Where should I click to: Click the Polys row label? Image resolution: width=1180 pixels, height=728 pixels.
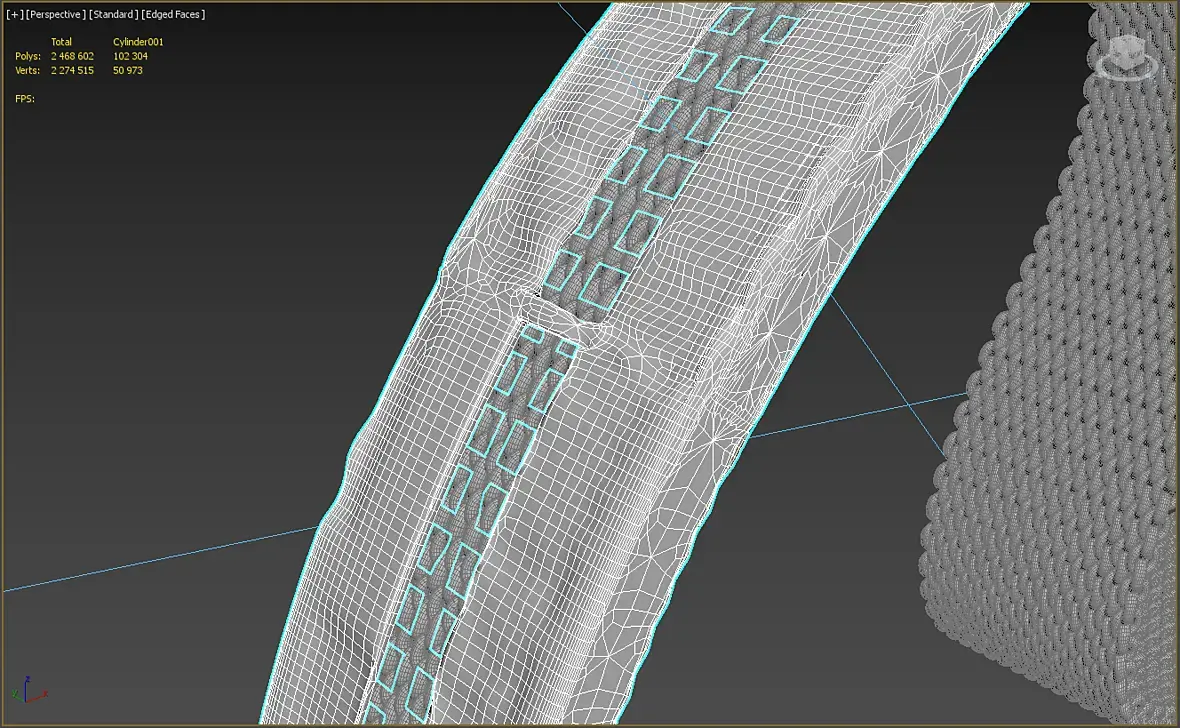[28, 56]
